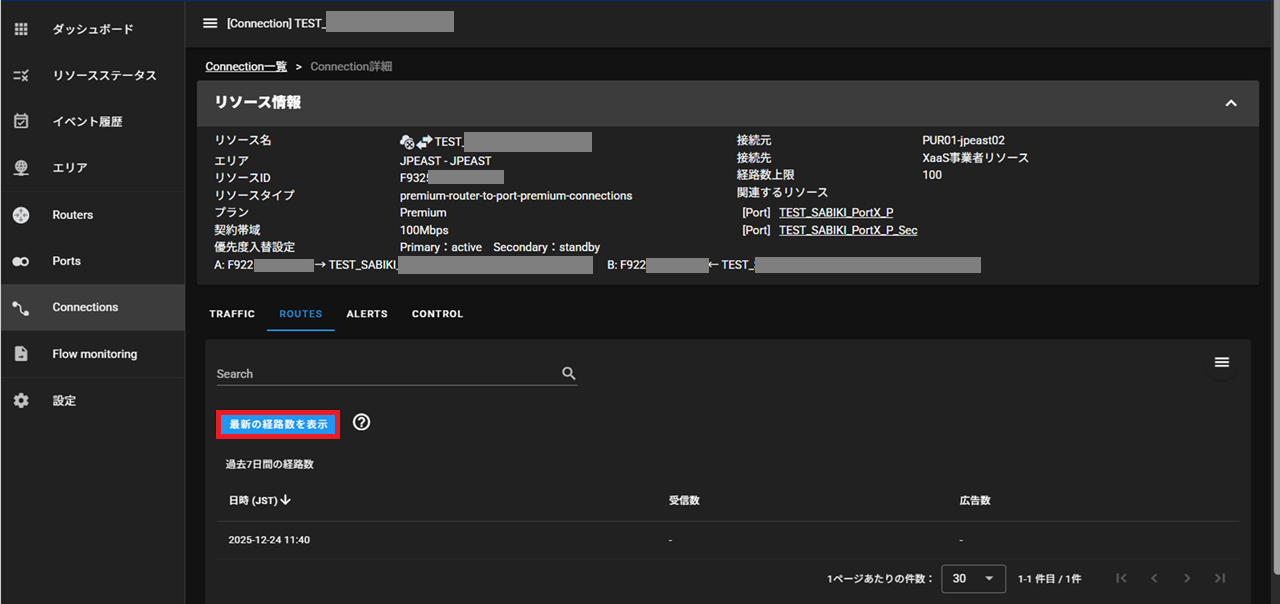The height and width of the screenshot is (604, 1280).
Task: Open the CONTROL tab
Action: click(437, 314)
